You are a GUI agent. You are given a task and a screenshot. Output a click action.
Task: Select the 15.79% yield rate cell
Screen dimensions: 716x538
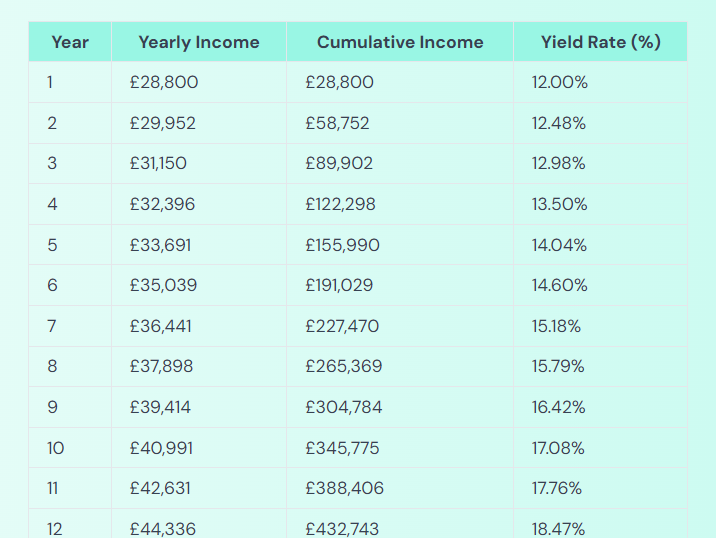point(559,366)
